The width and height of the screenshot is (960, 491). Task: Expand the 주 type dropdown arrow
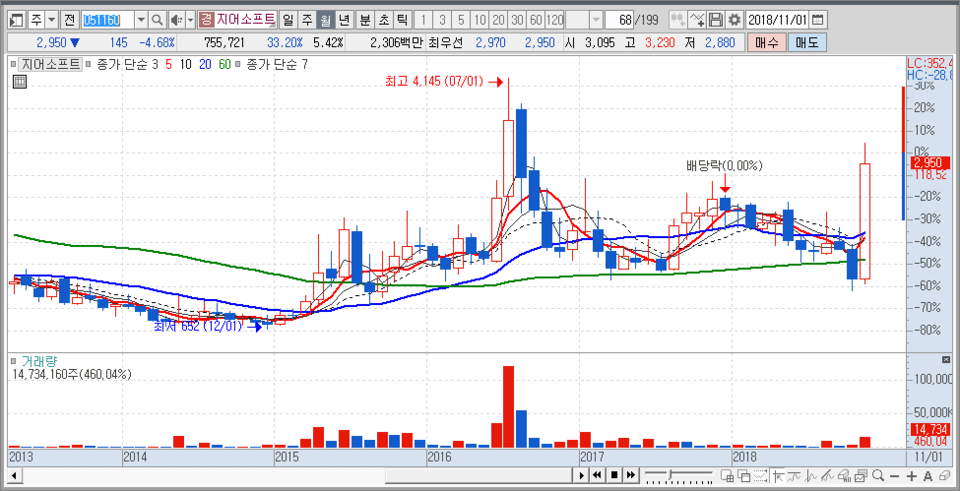tap(51, 20)
